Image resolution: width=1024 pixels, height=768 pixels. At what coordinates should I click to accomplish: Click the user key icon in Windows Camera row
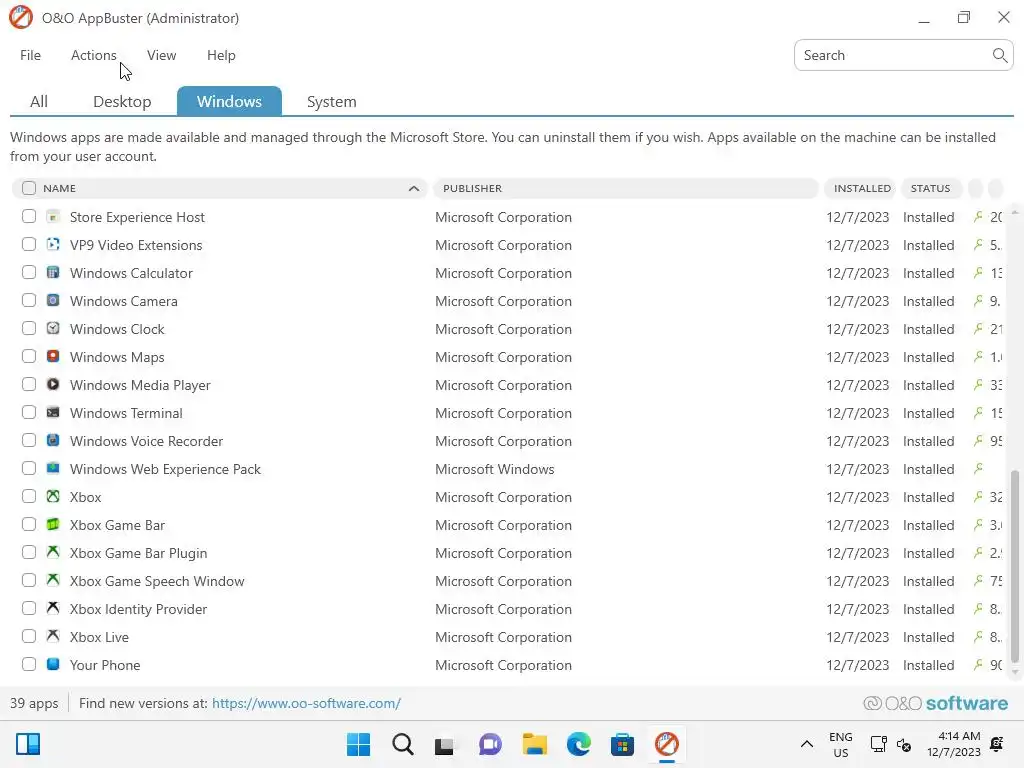(978, 300)
